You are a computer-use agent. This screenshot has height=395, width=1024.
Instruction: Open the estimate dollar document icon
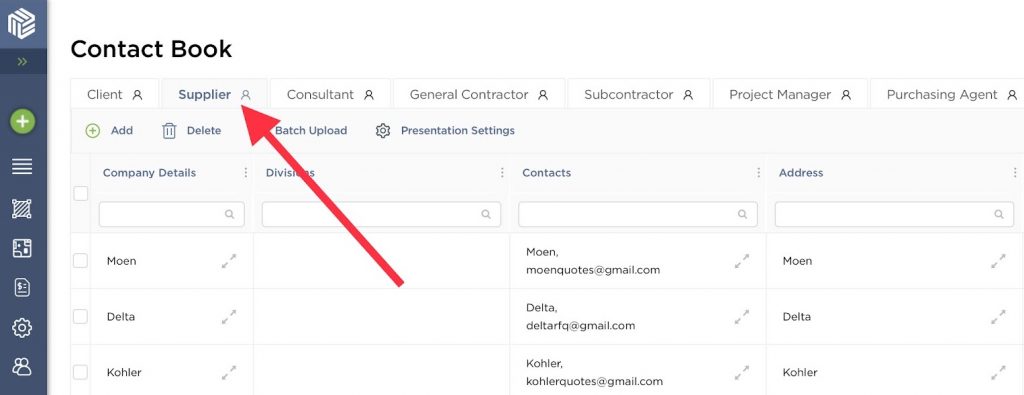click(22, 287)
